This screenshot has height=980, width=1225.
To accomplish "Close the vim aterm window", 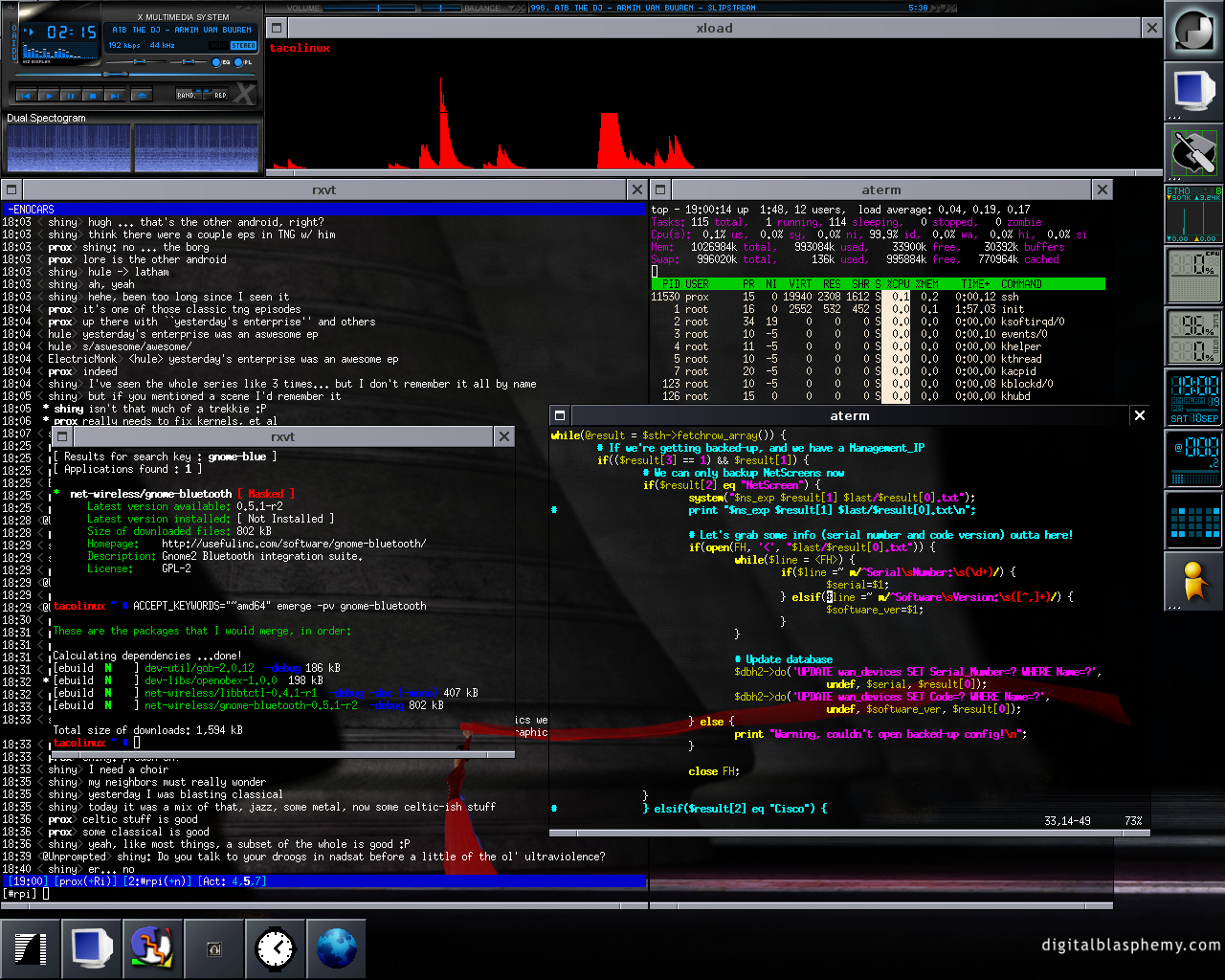I will click(1139, 415).
